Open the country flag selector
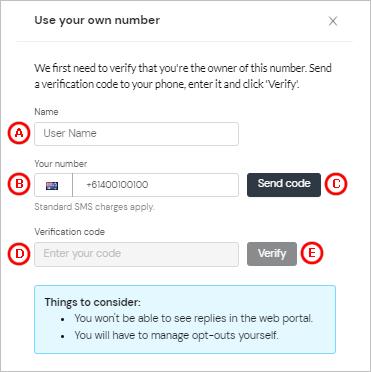Image resolution: width=371 pixels, height=372 pixels. pos(53,185)
